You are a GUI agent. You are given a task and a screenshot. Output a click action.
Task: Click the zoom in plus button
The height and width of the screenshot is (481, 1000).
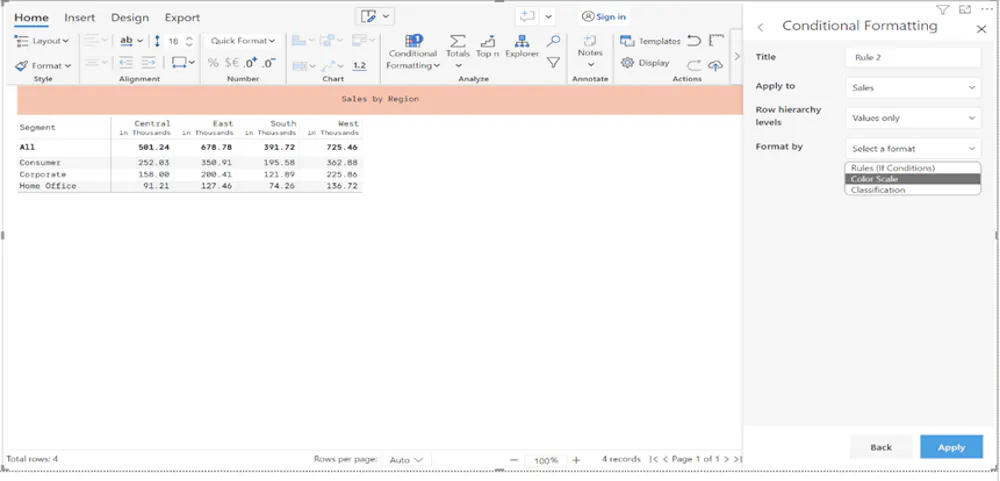(x=576, y=460)
